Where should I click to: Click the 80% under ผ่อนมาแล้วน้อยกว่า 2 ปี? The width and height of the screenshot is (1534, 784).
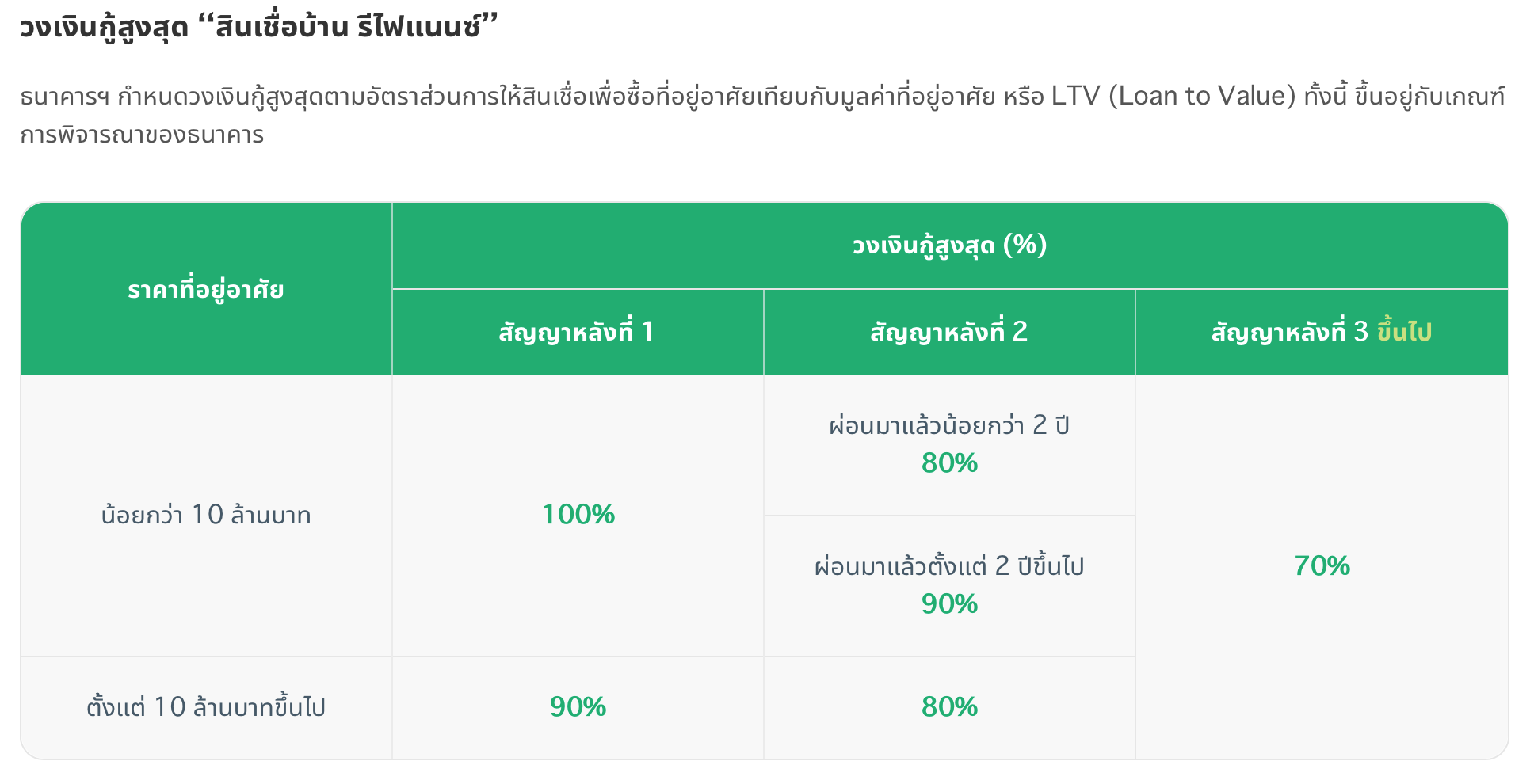click(x=949, y=463)
